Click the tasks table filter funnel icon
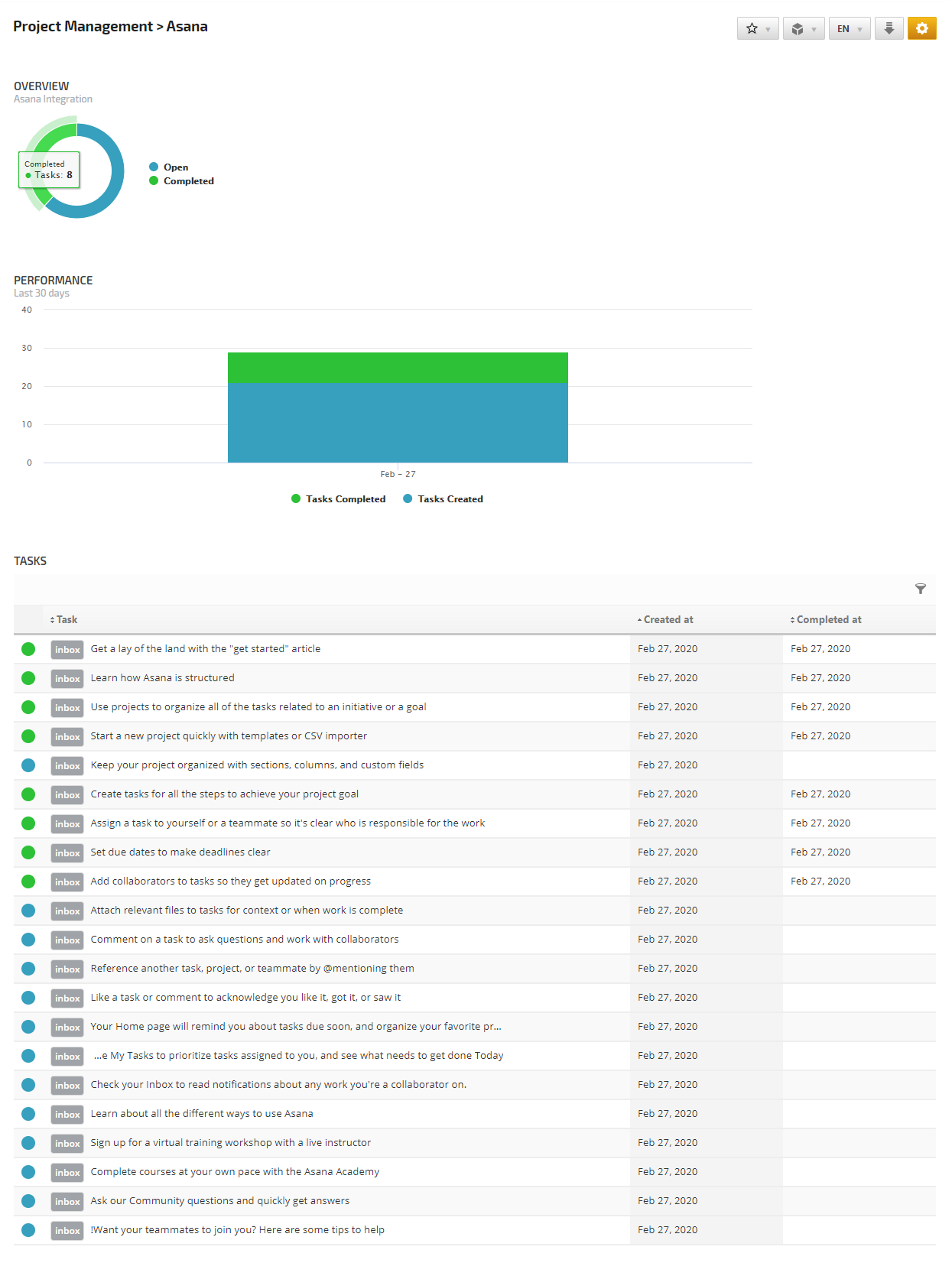 pos(921,589)
